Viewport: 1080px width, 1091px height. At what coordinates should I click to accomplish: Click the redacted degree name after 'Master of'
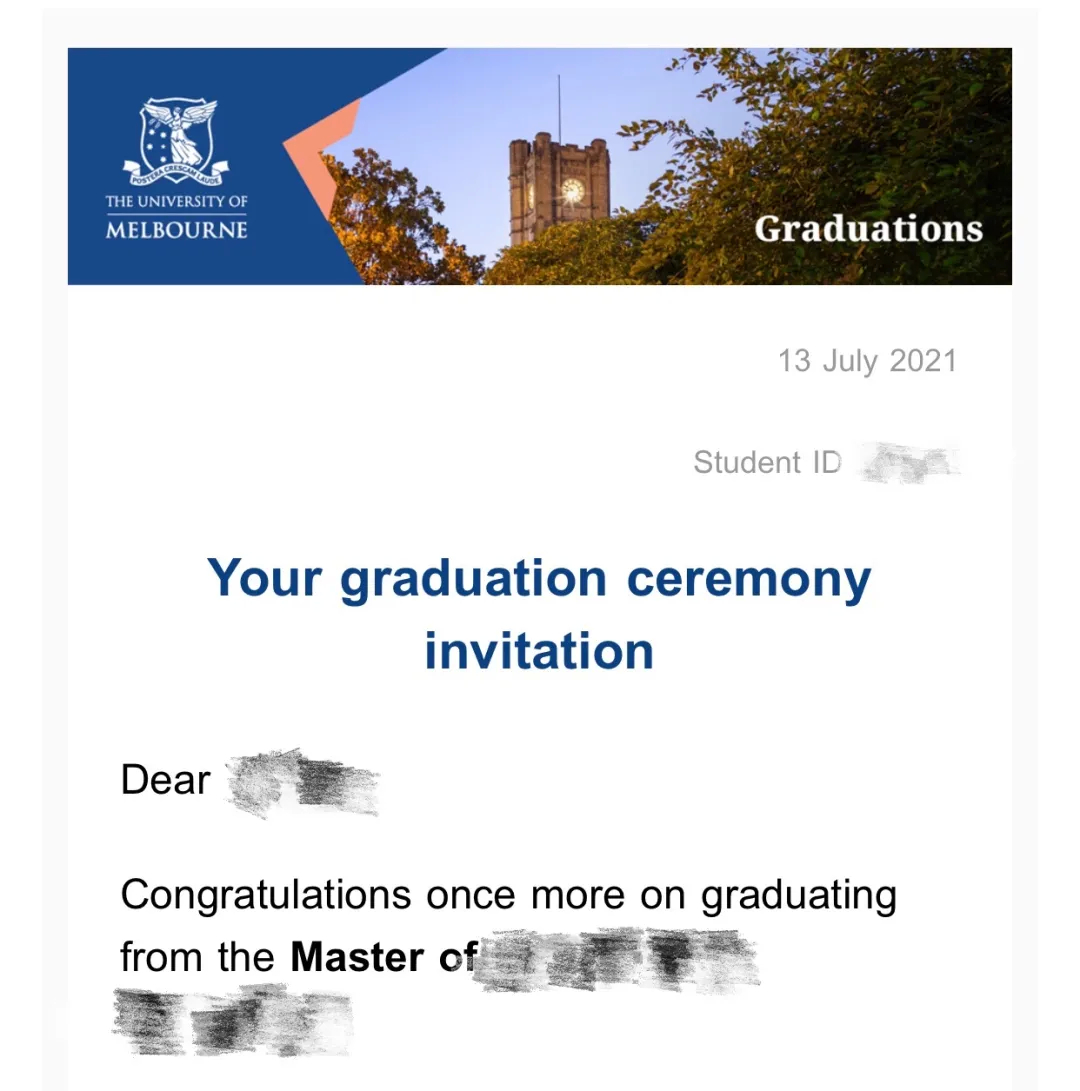point(616,959)
